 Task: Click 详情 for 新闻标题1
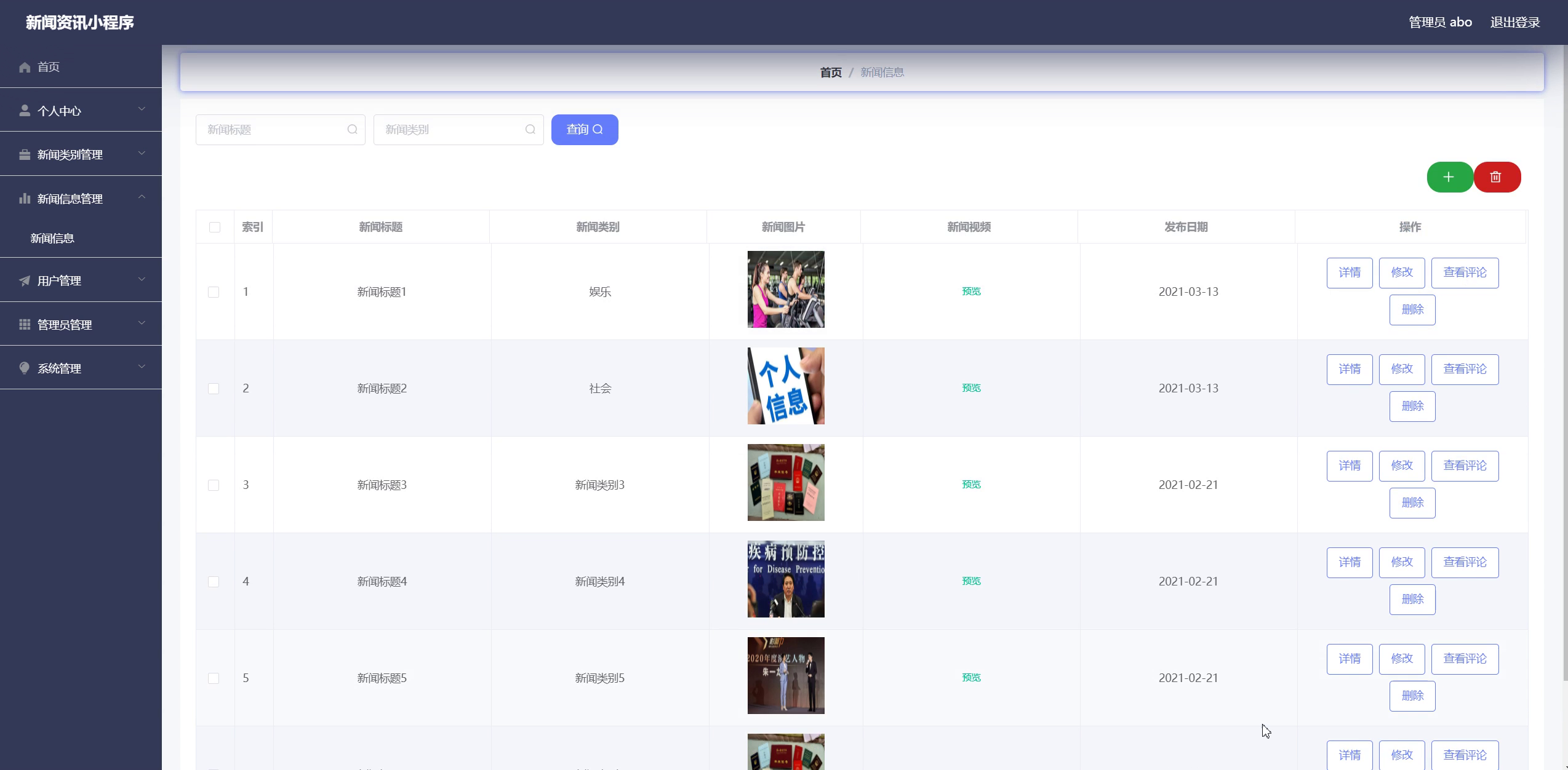[x=1350, y=272]
